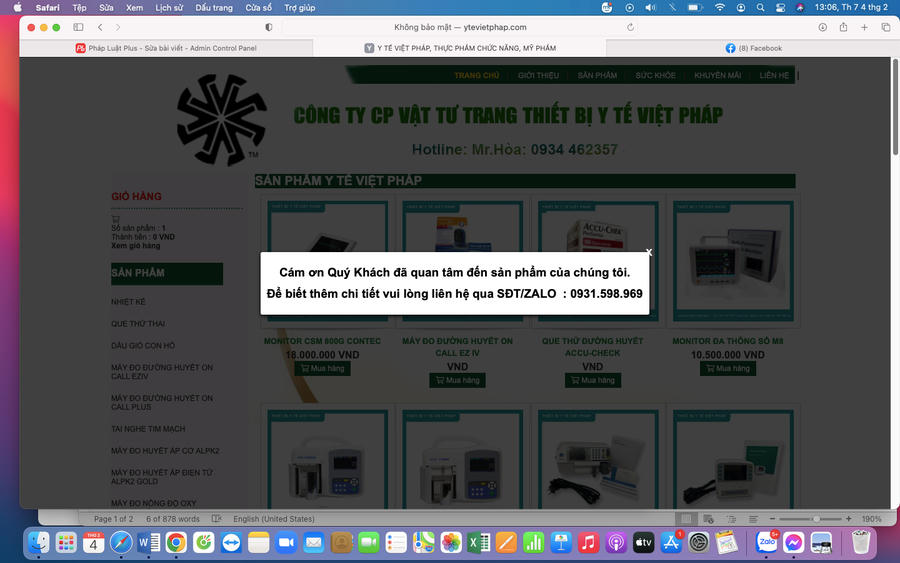Close the thank-you popup with the X
The image size is (900, 563).
tap(649, 252)
